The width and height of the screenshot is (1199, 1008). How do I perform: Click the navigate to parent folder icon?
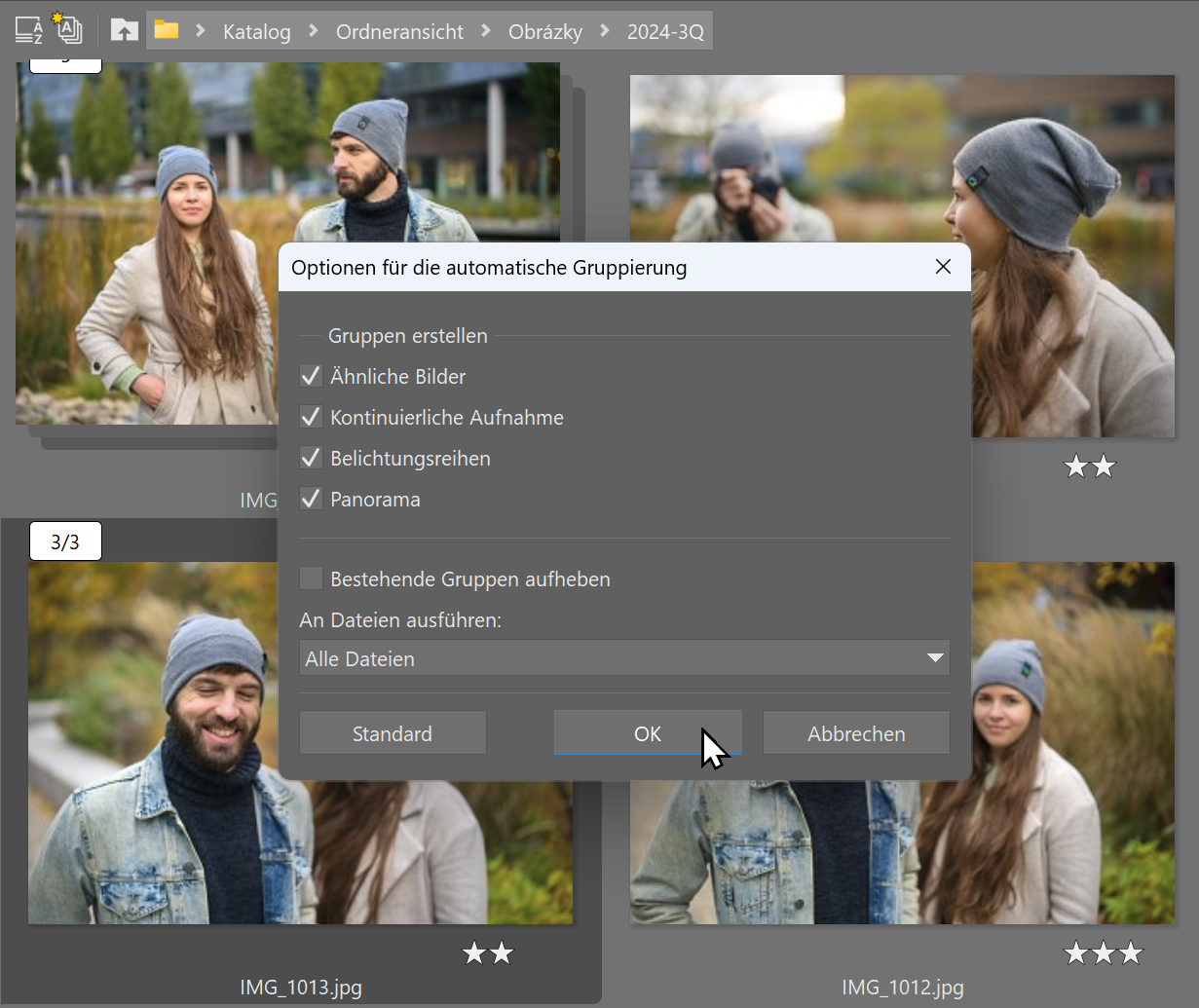pyautogui.click(x=124, y=30)
